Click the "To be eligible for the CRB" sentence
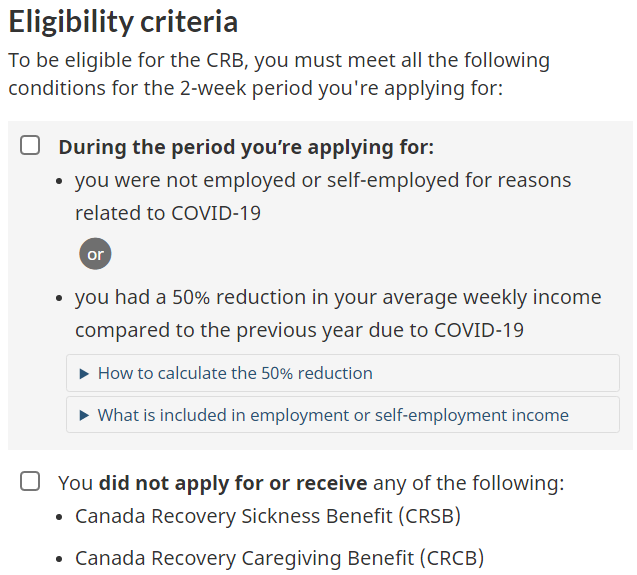The height and width of the screenshot is (575, 637). pos(279,60)
